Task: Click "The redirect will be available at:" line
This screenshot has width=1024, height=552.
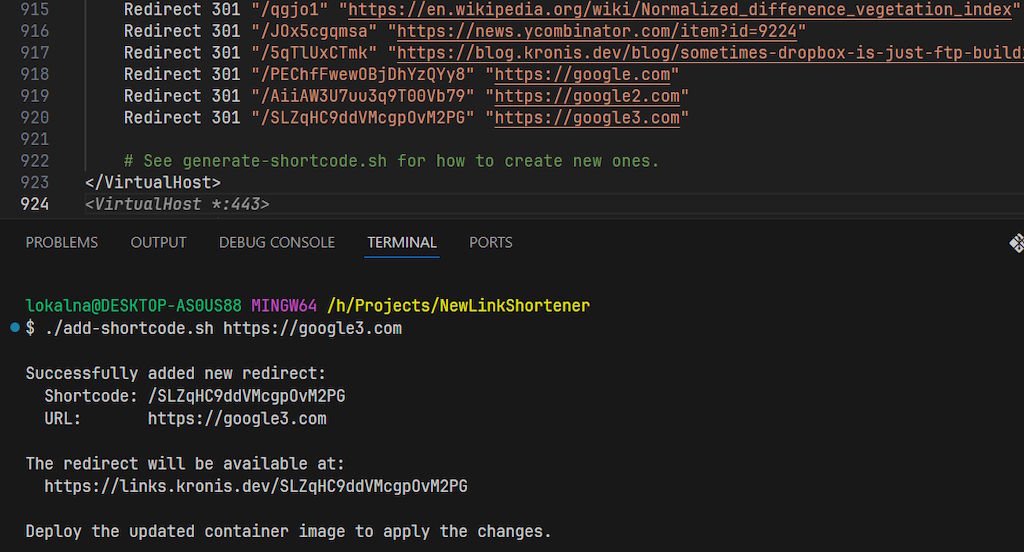Action: [185, 464]
